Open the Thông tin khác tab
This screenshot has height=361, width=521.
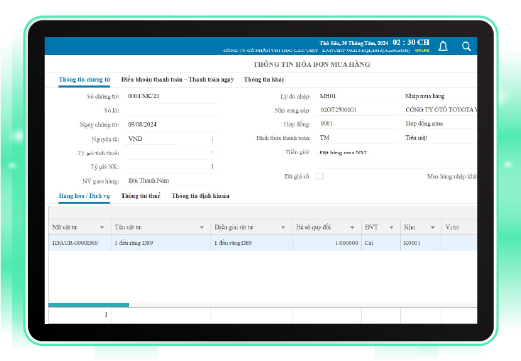[x=264, y=80]
